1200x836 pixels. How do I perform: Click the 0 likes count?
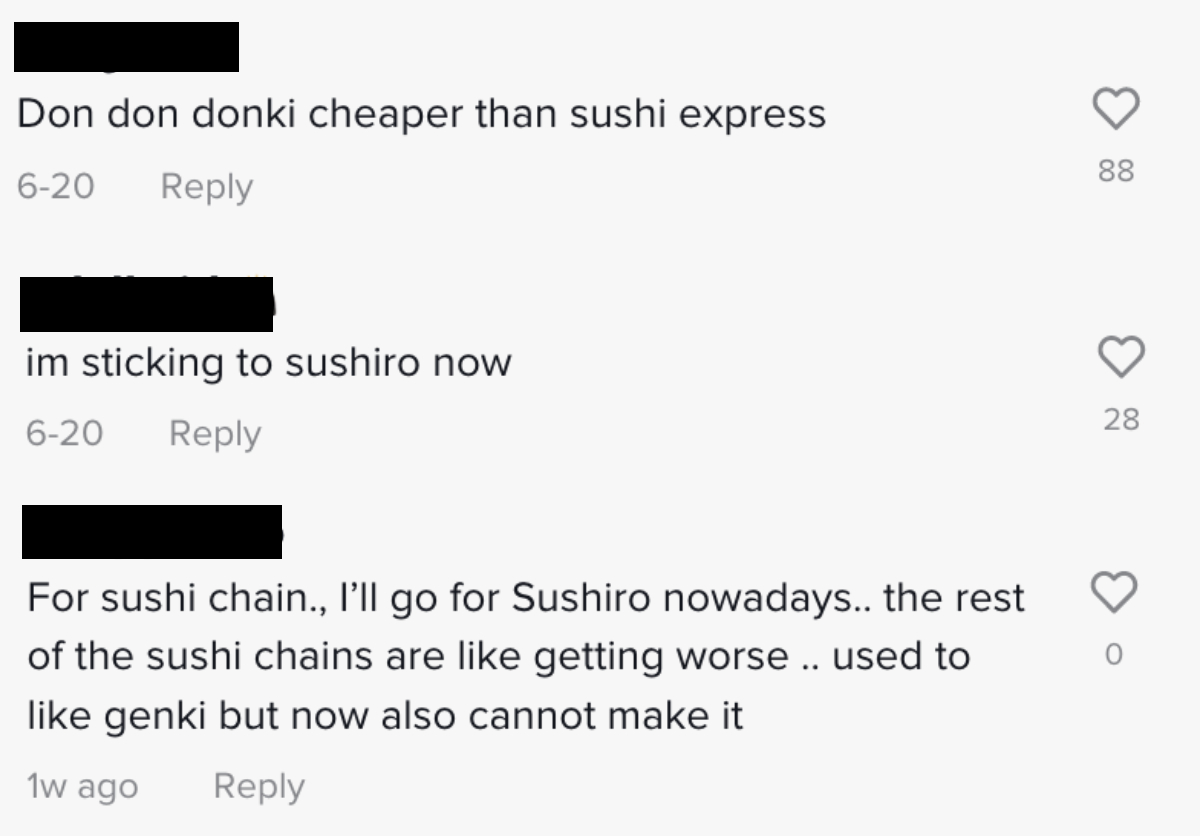(1114, 655)
